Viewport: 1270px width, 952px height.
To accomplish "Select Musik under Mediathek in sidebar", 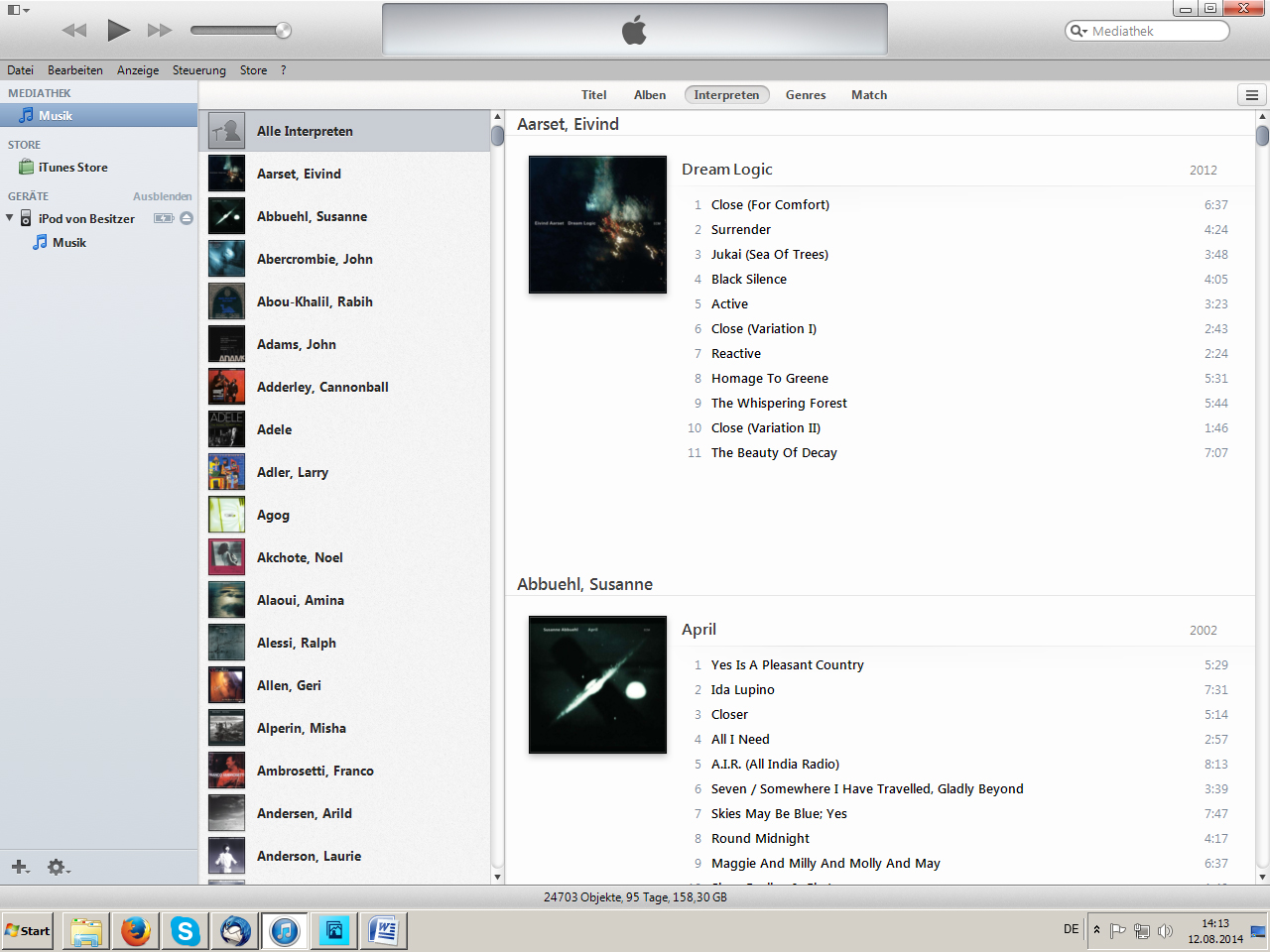I will click(x=99, y=116).
